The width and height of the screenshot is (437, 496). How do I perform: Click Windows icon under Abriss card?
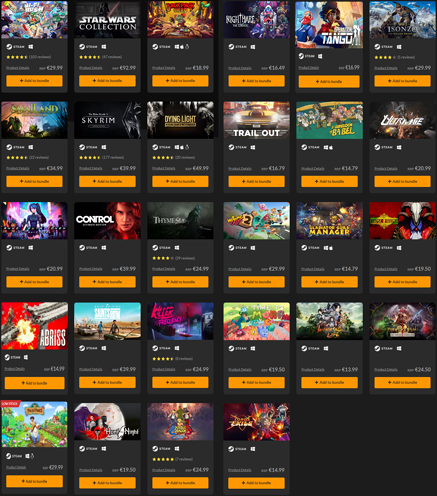click(26, 357)
